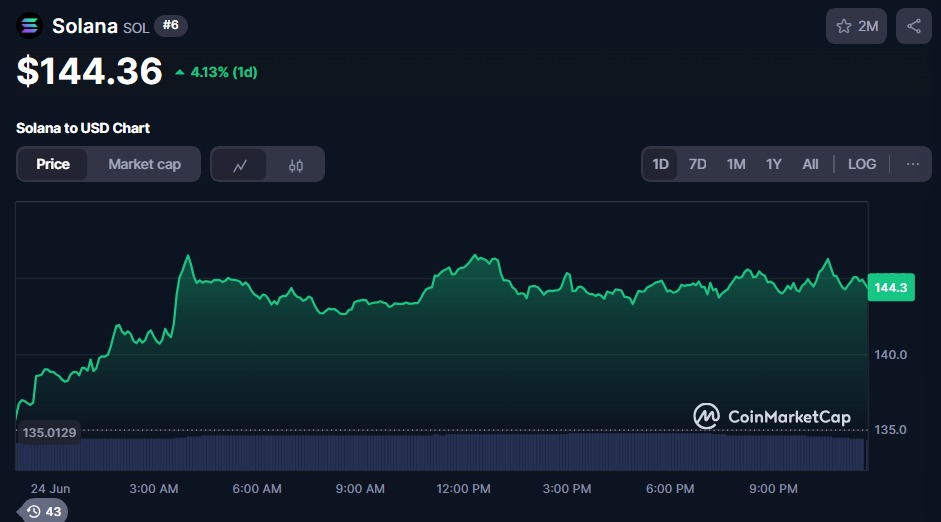Add Solana to watchlist with star button
Viewport: 941px width, 522px height.
[x=856, y=26]
